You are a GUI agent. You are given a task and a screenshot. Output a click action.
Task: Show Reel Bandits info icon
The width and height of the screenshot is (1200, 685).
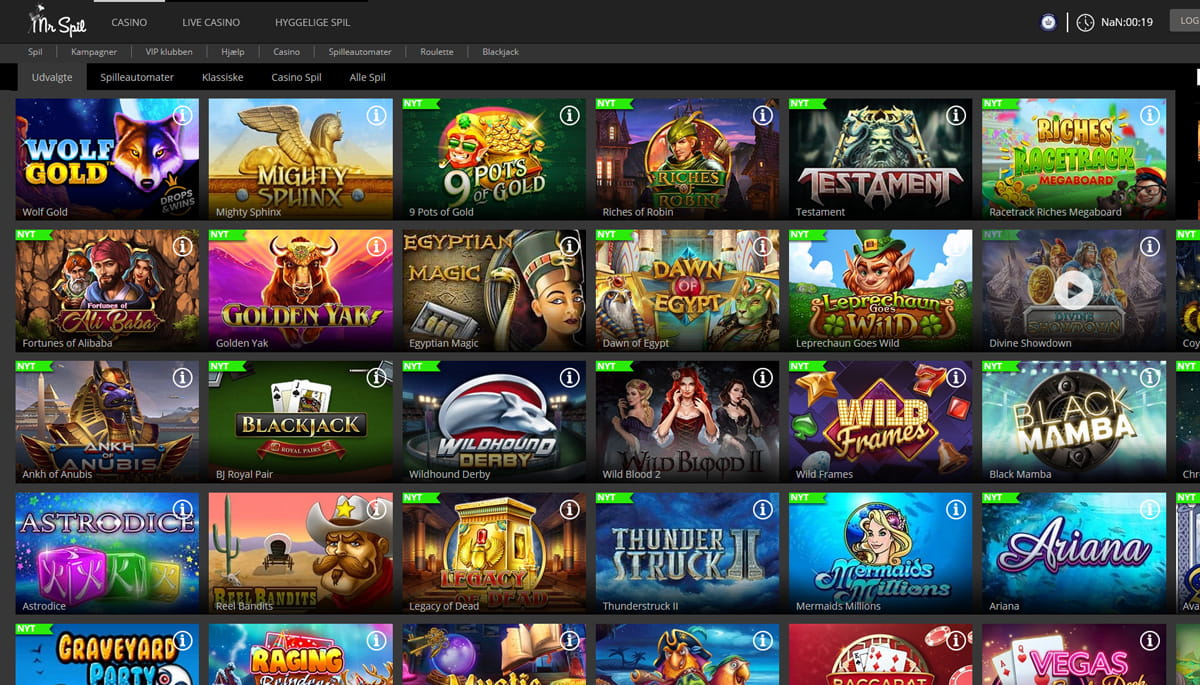(376, 510)
